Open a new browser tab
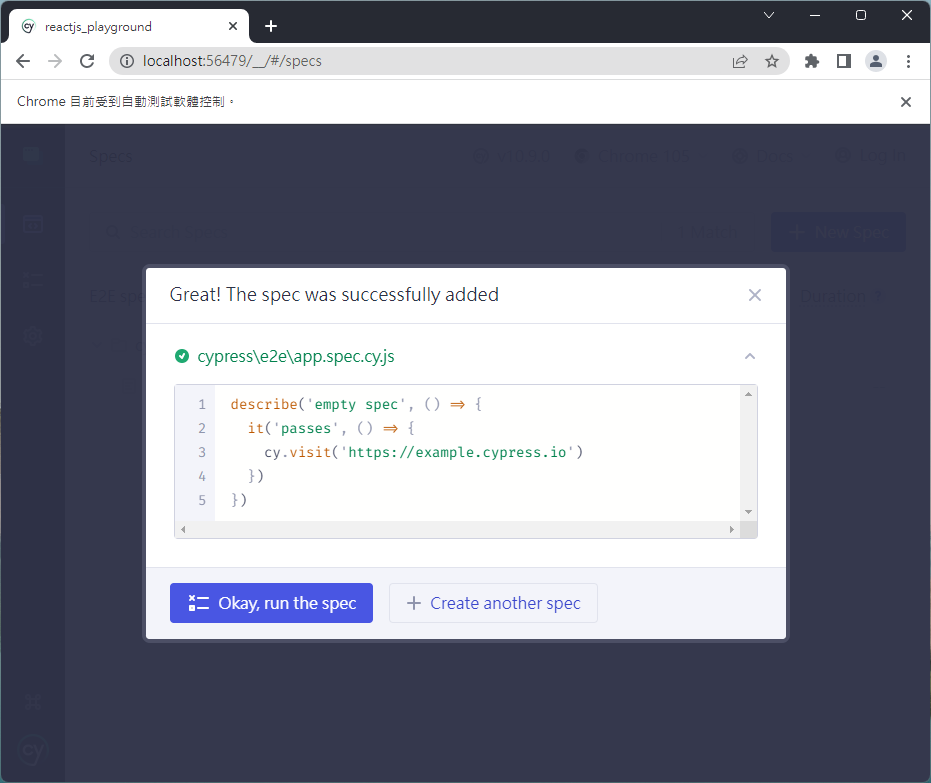This screenshot has height=783, width=931. [270, 26]
